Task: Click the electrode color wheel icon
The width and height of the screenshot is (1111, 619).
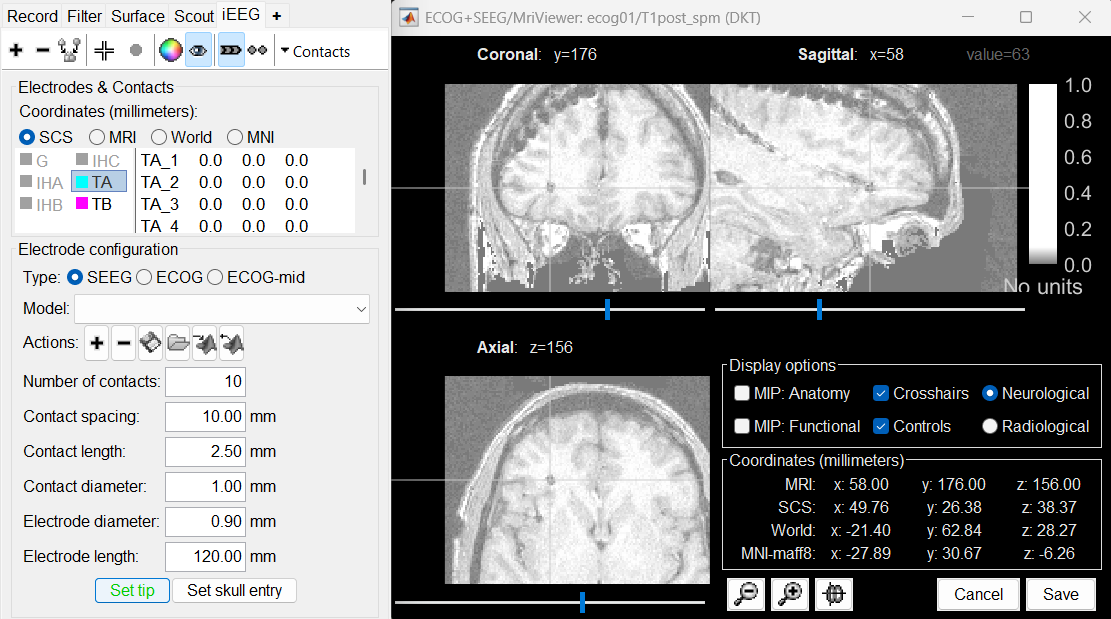Action: [171, 50]
